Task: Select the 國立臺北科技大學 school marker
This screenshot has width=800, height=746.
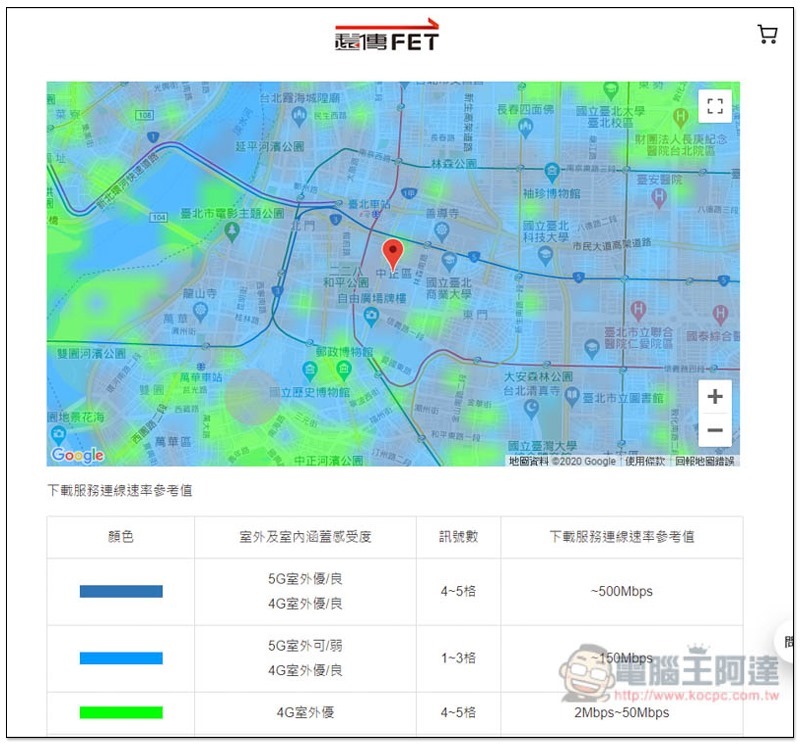Action: point(545,256)
